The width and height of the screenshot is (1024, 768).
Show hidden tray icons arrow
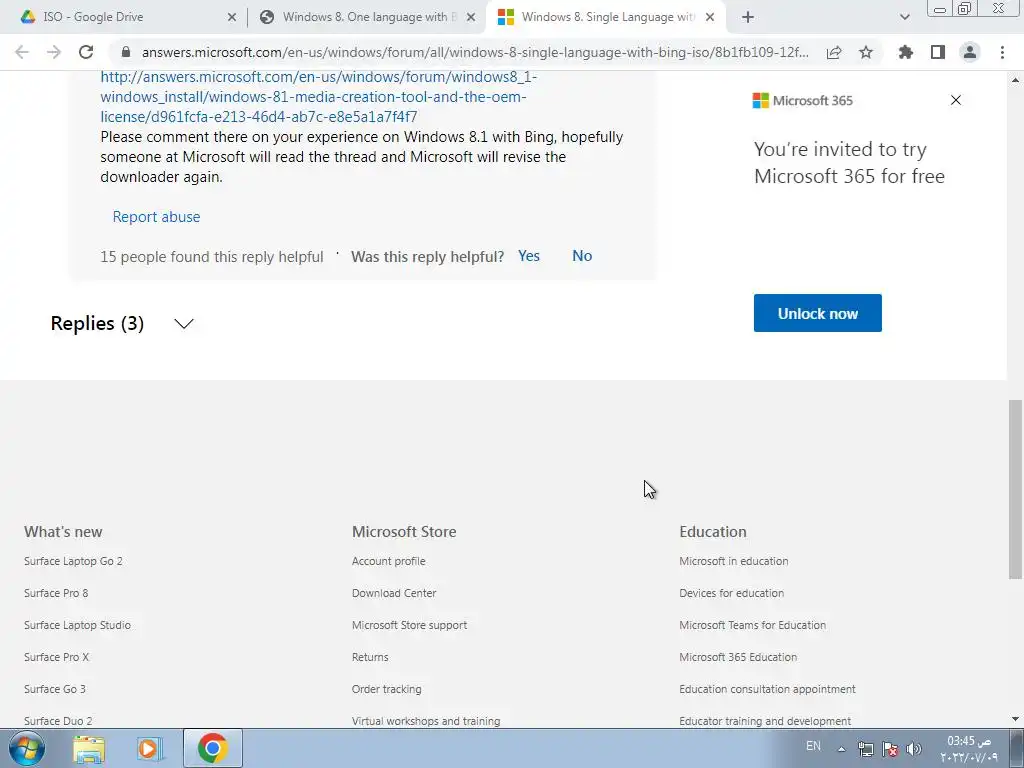click(x=842, y=749)
